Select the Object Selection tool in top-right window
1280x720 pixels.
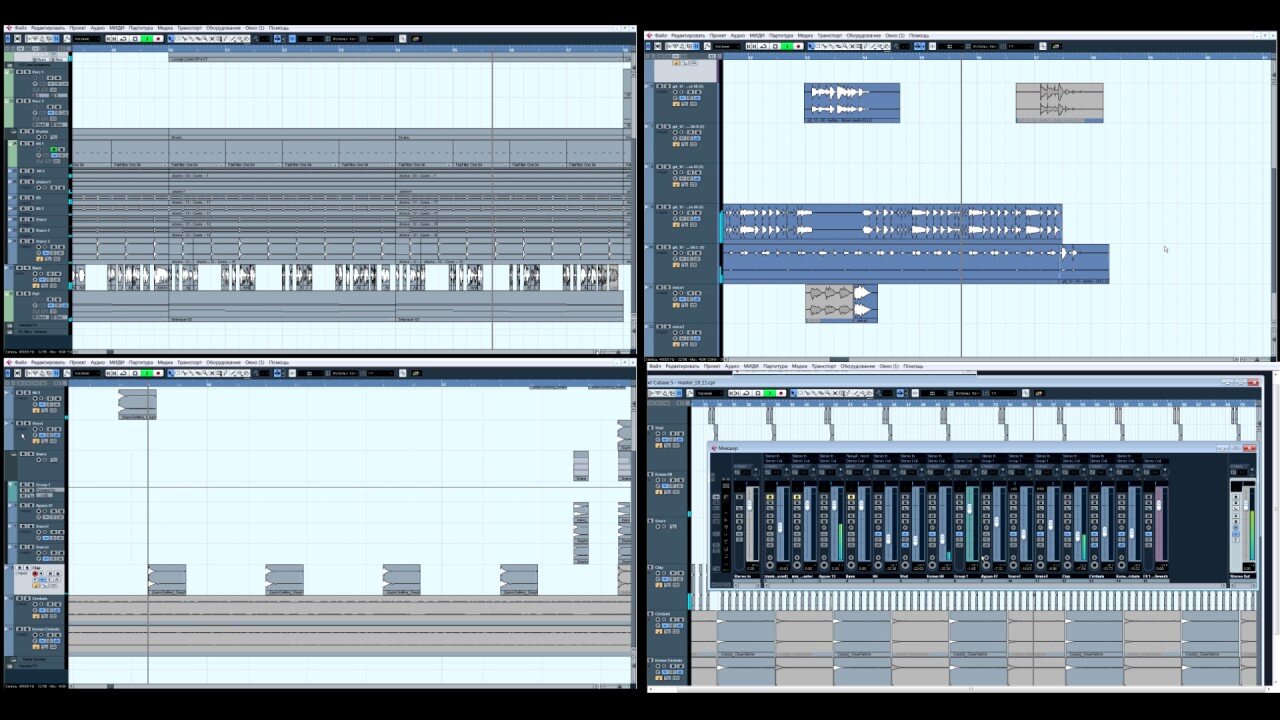[x=811, y=46]
